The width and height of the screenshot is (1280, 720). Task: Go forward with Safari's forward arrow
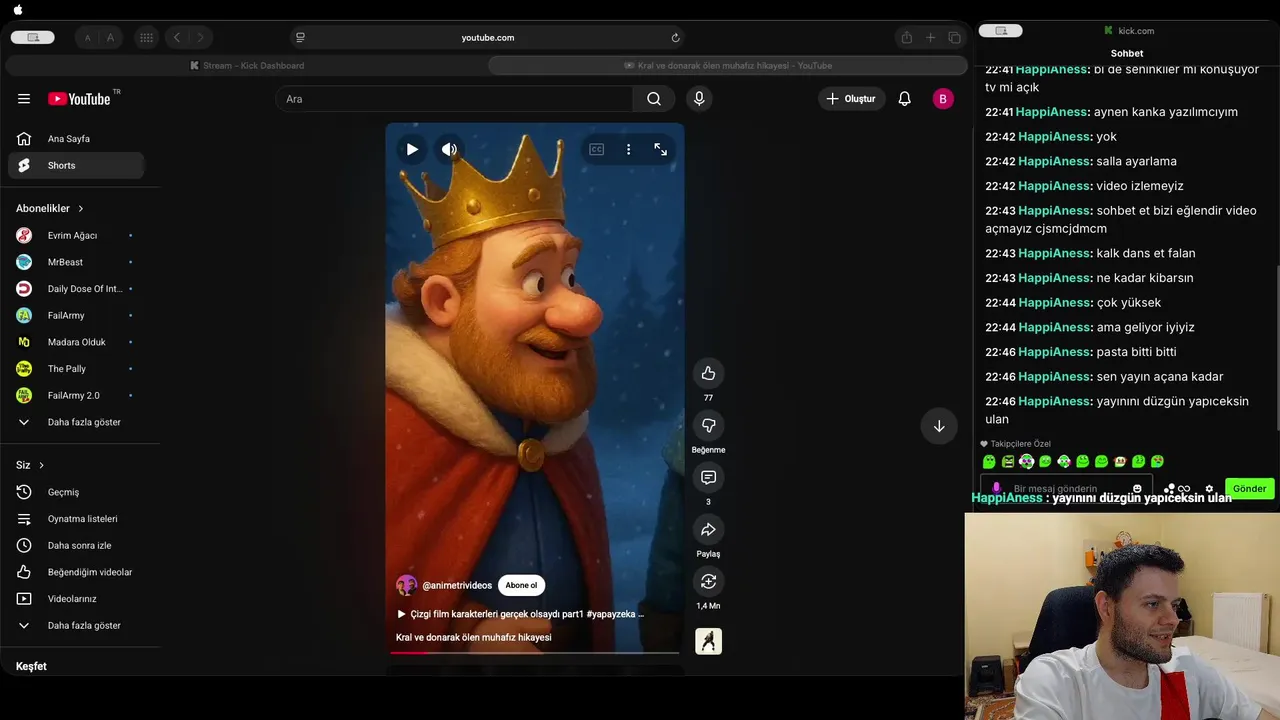[200, 38]
